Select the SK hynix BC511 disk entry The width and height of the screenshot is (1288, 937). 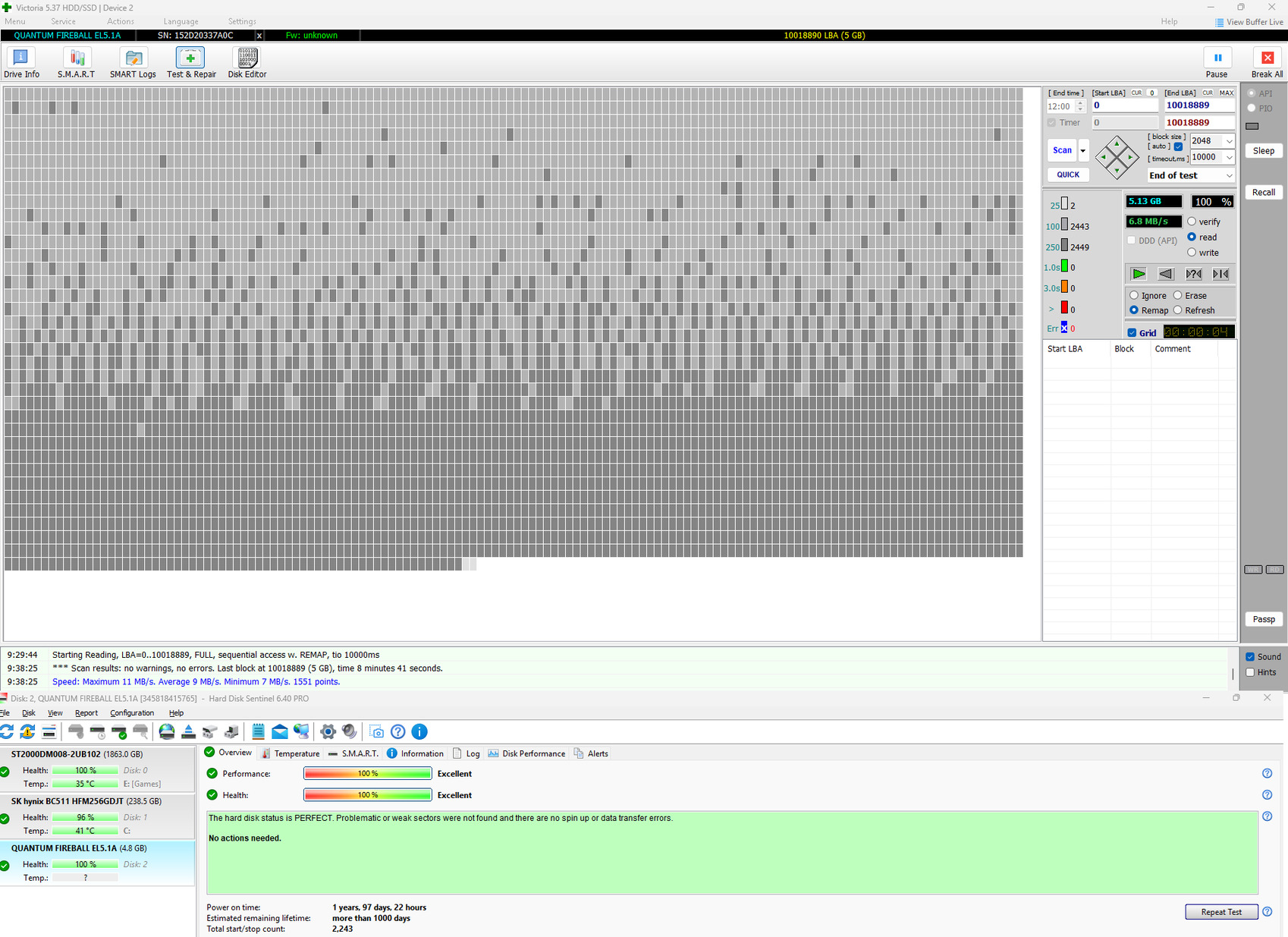(98, 816)
